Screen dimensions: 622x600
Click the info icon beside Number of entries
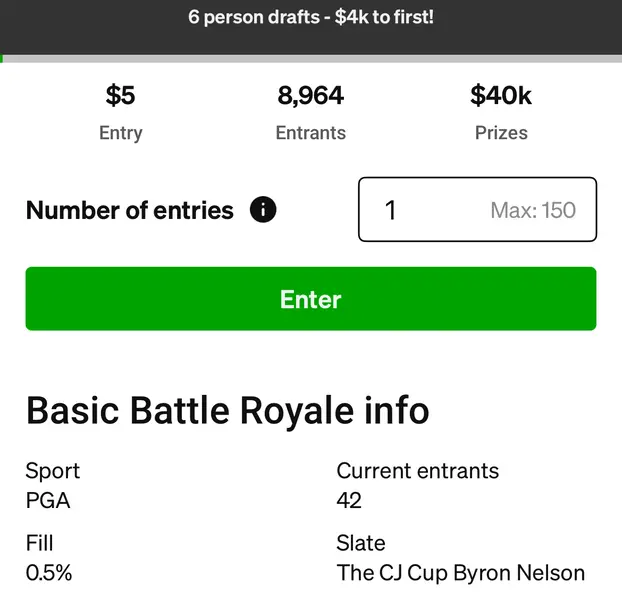[263, 210]
